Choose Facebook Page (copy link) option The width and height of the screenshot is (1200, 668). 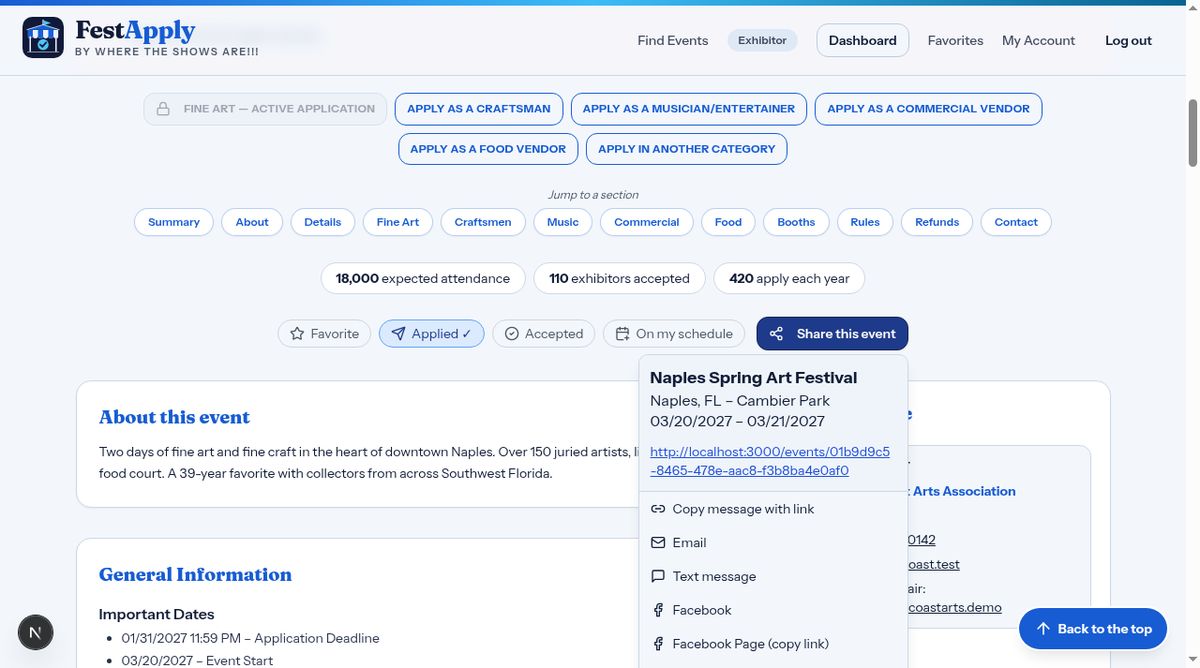pyautogui.click(x=773, y=644)
